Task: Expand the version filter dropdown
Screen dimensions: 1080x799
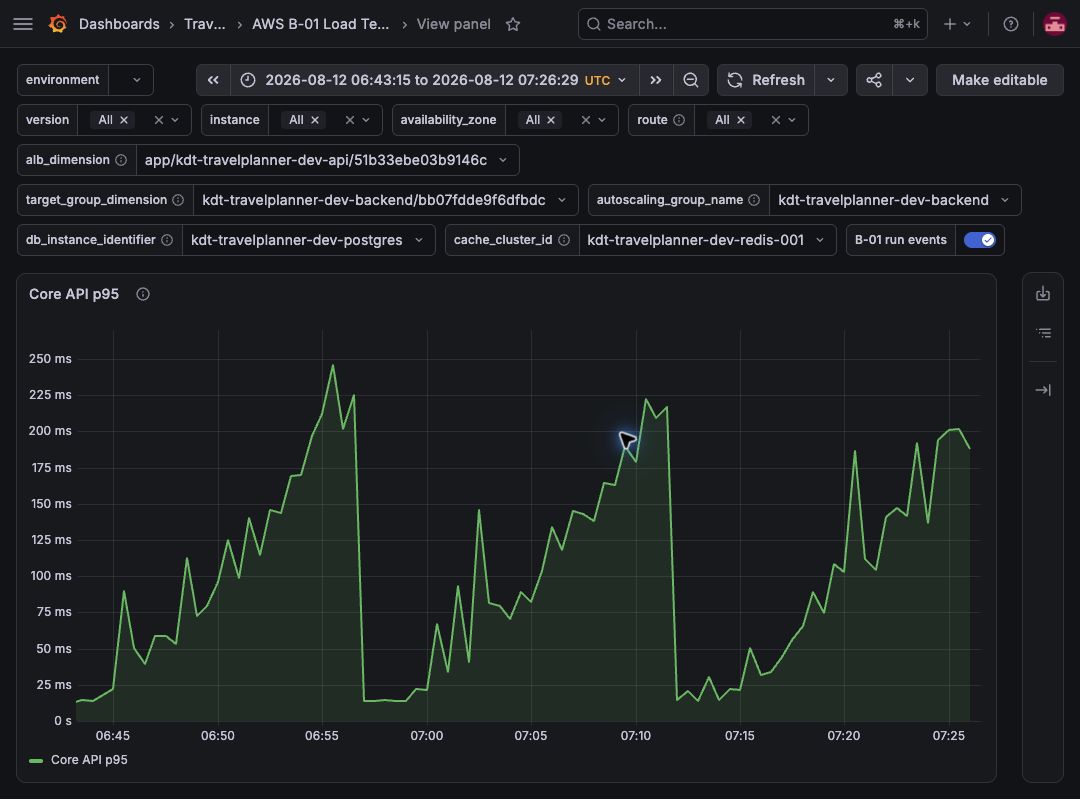Action: pyautogui.click(x=175, y=120)
